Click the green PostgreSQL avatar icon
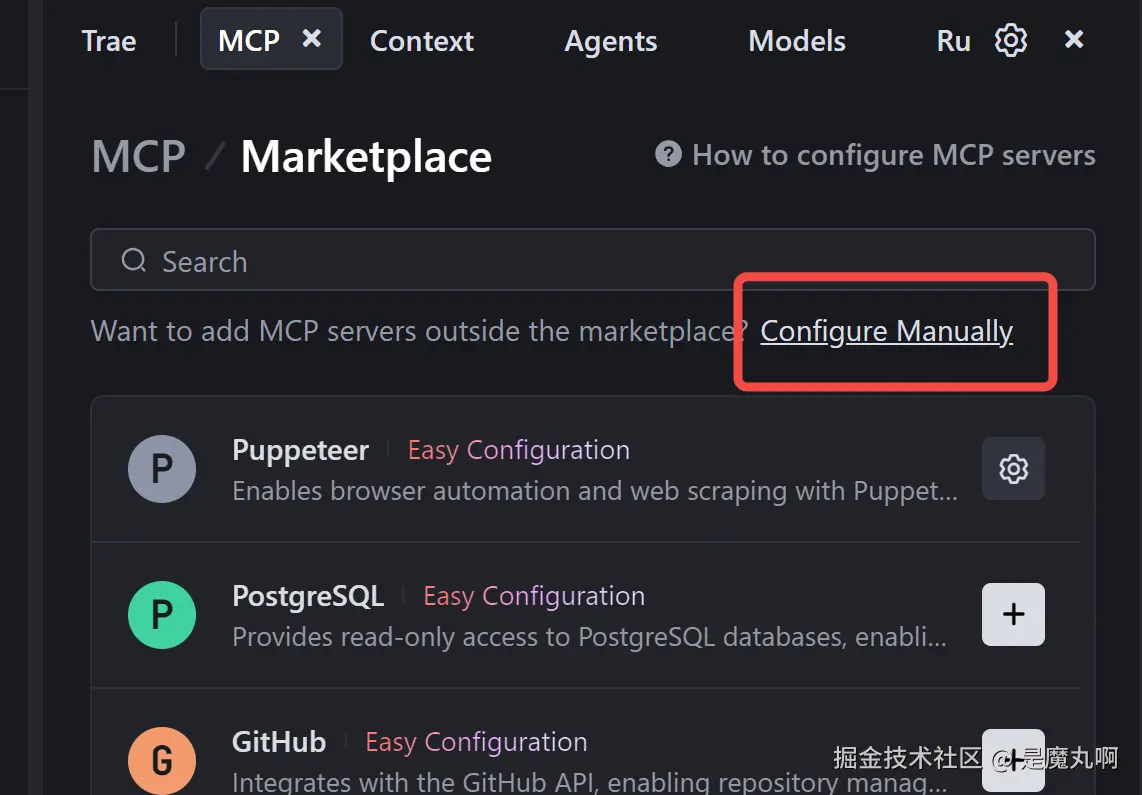This screenshot has height=795, width=1142. pyautogui.click(x=162, y=614)
